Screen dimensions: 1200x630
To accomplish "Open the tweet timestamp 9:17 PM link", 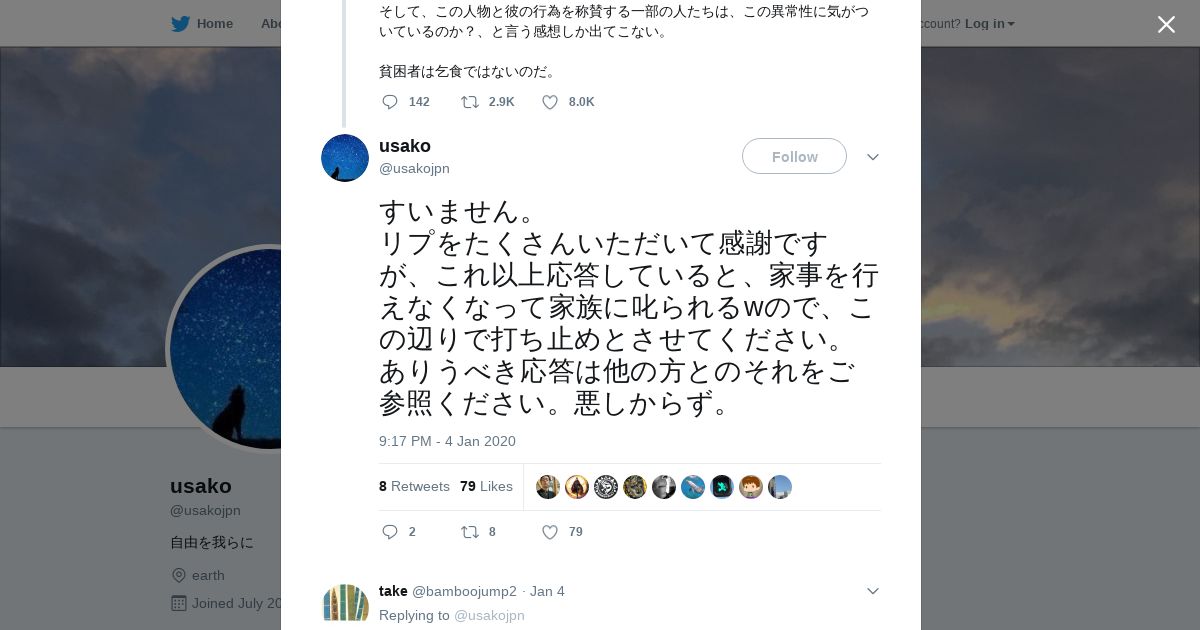I will (447, 441).
